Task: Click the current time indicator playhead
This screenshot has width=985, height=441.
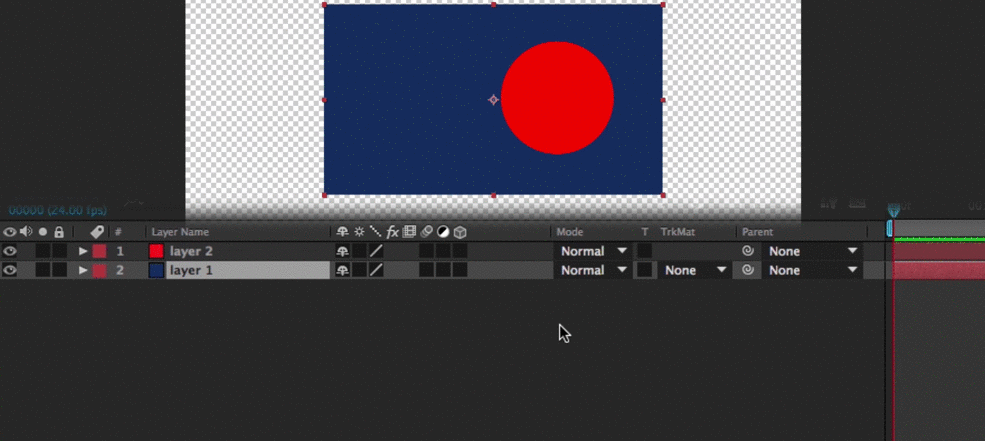Action: coord(894,212)
